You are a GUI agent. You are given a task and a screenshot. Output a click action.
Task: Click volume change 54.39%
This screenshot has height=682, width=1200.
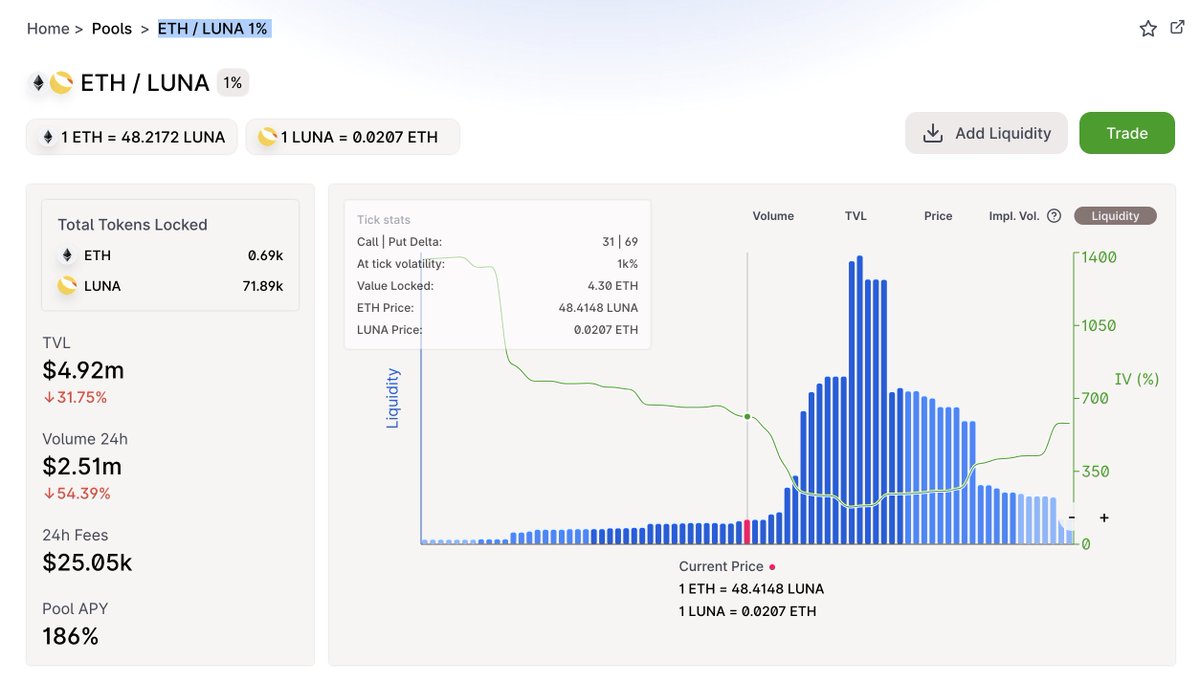(77, 493)
